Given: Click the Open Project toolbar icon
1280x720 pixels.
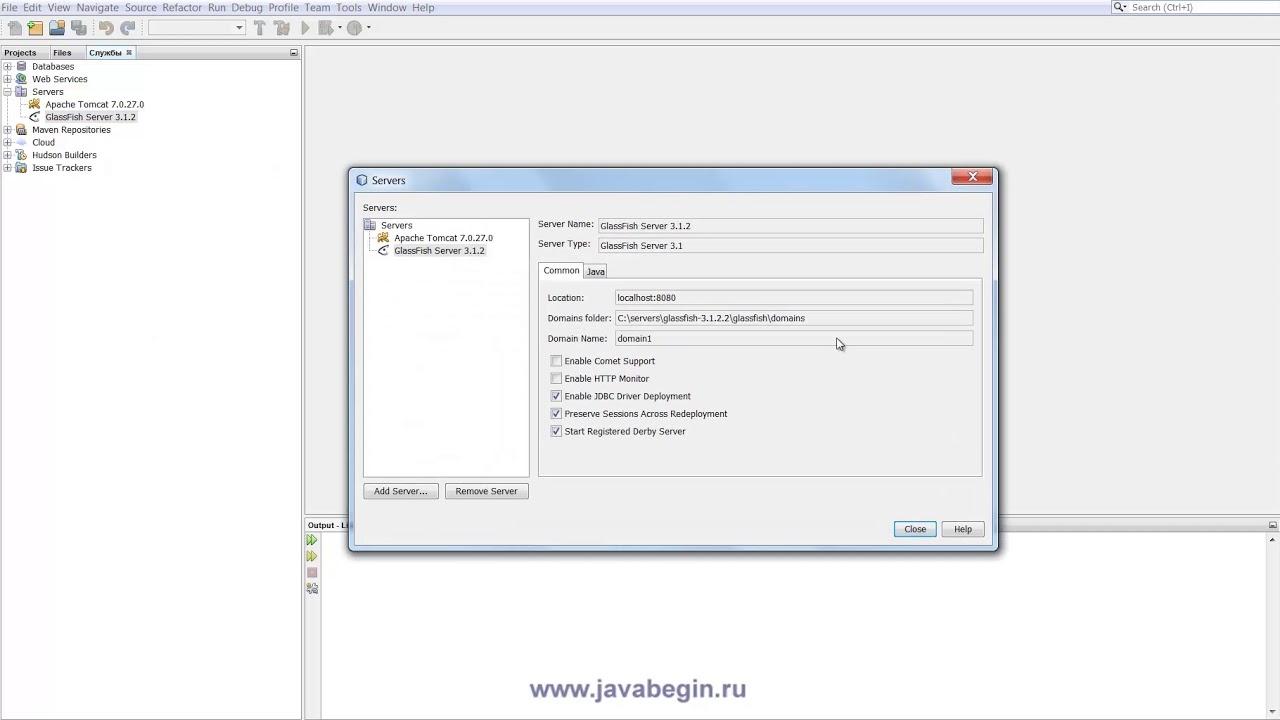Looking at the screenshot, I should [57, 28].
